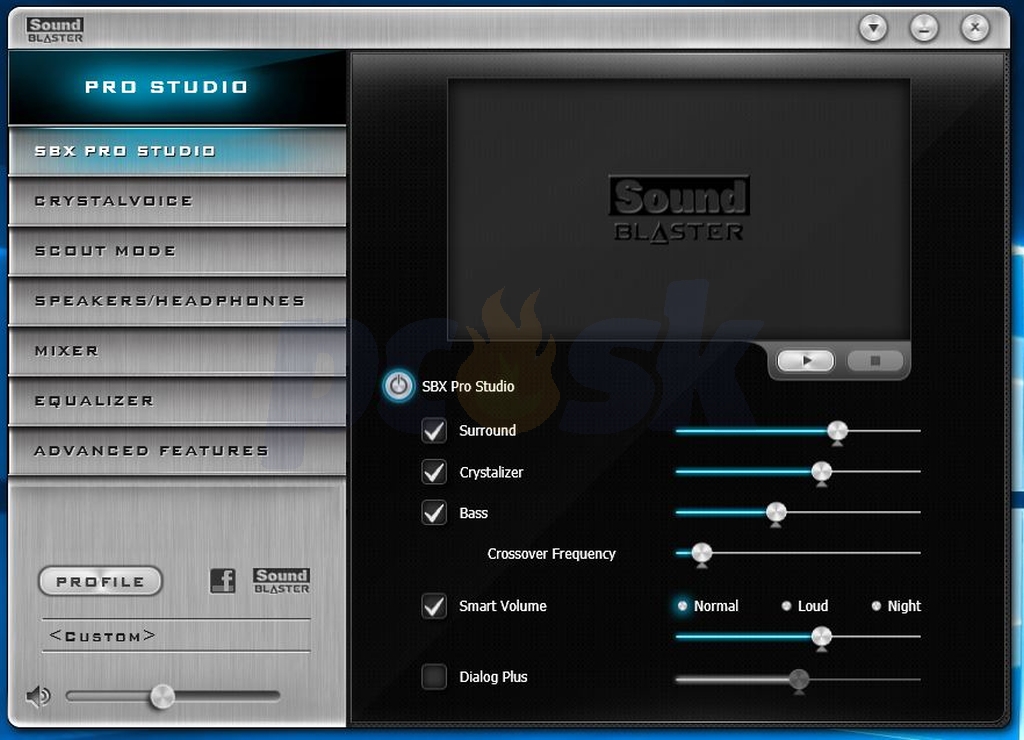The image size is (1024, 740).
Task: Click the Pro Studio header banner
Action: [x=177, y=87]
